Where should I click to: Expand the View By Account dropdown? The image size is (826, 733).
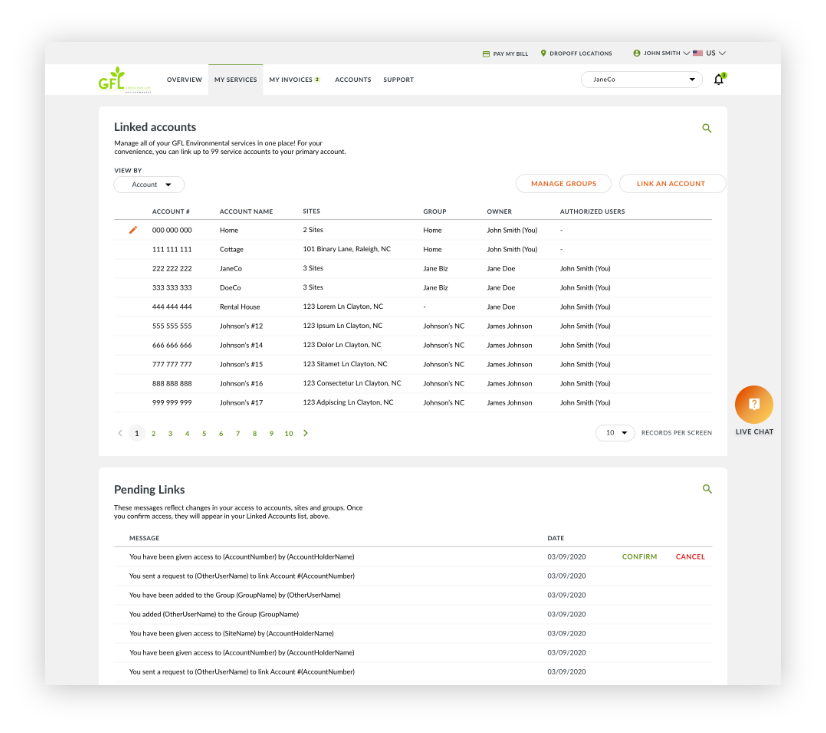(149, 184)
